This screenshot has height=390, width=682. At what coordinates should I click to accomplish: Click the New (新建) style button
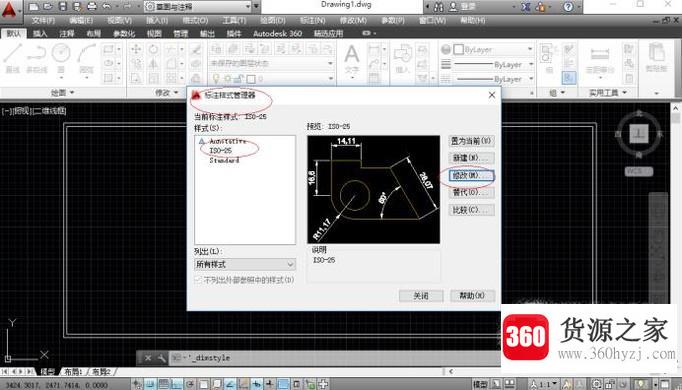pos(471,158)
